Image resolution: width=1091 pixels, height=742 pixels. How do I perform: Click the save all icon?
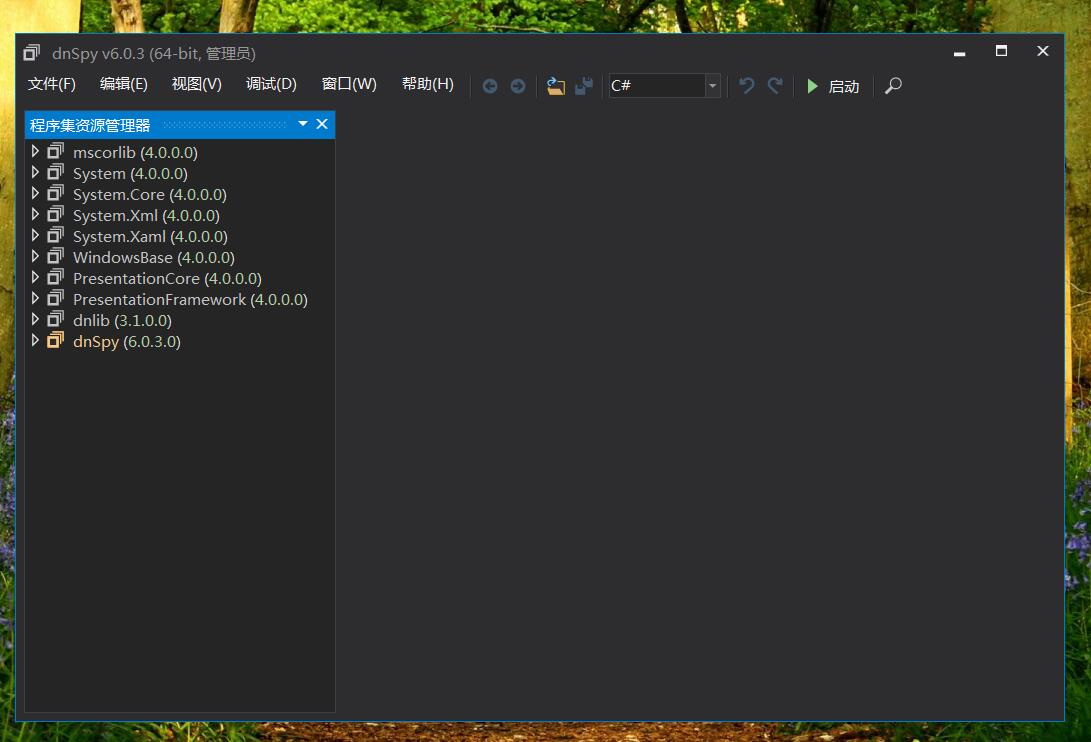(x=584, y=86)
